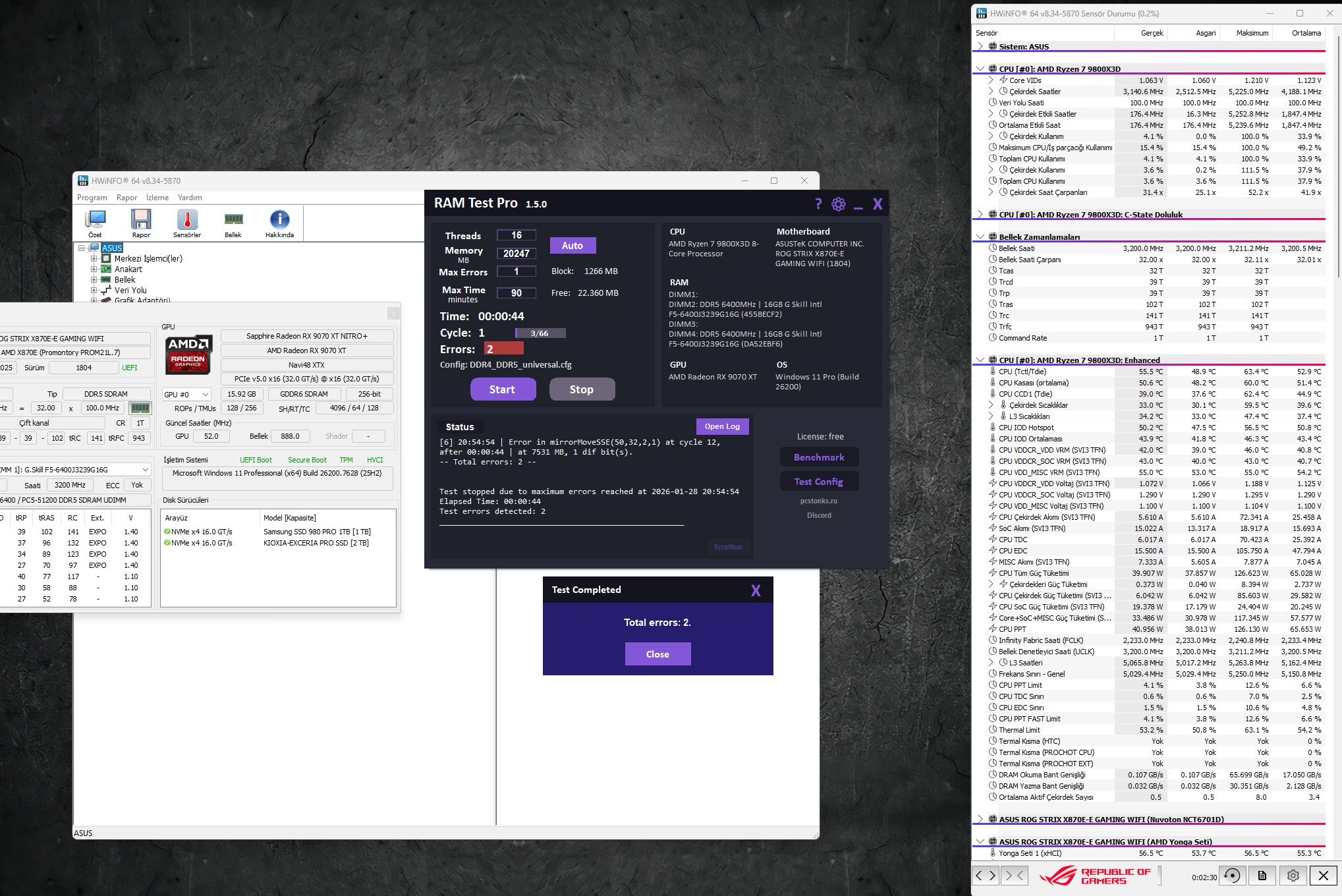Open the Program menu
The height and width of the screenshot is (896, 1342).
tap(92, 198)
